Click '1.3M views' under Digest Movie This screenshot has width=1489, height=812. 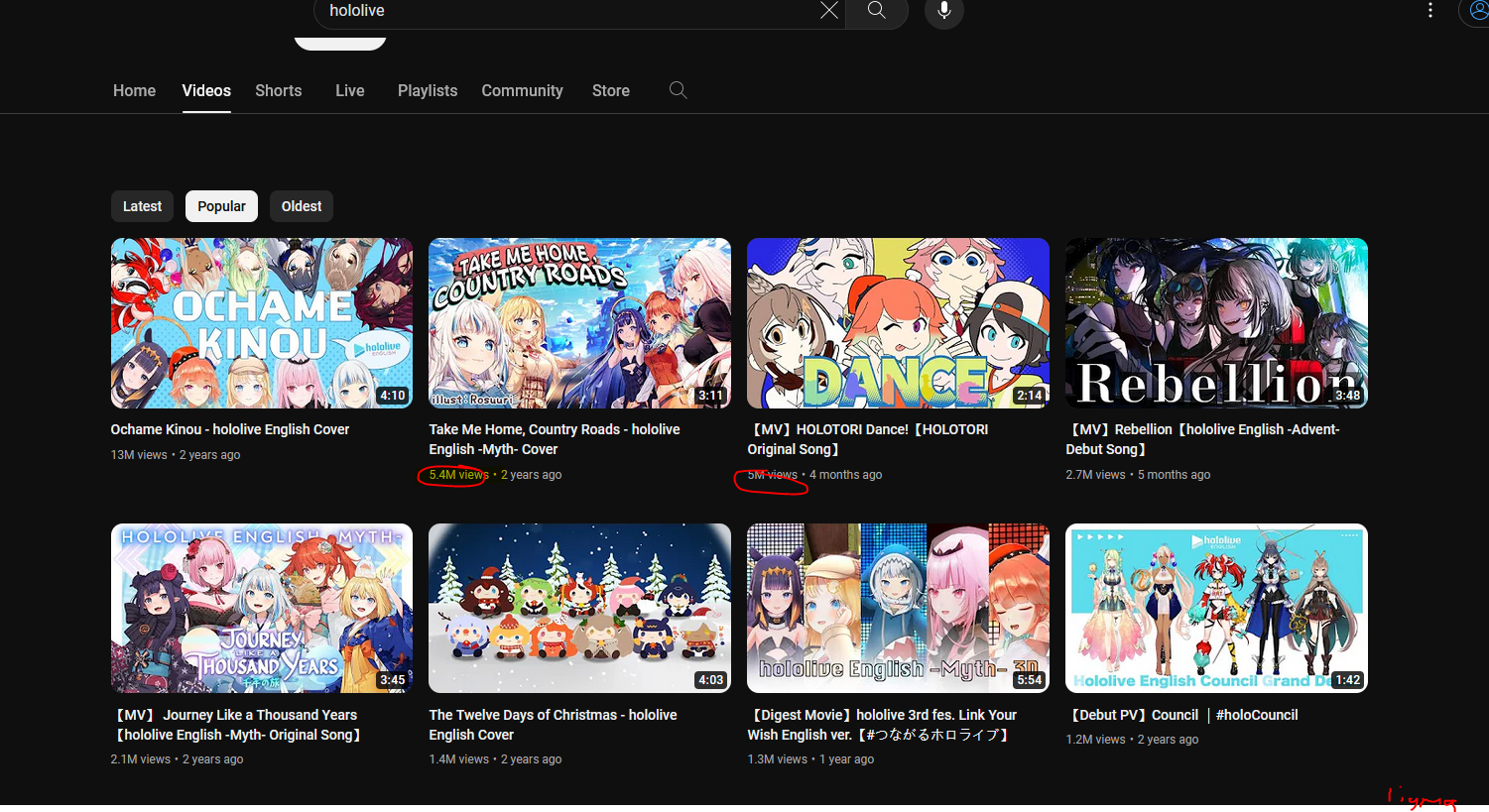click(x=777, y=759)
